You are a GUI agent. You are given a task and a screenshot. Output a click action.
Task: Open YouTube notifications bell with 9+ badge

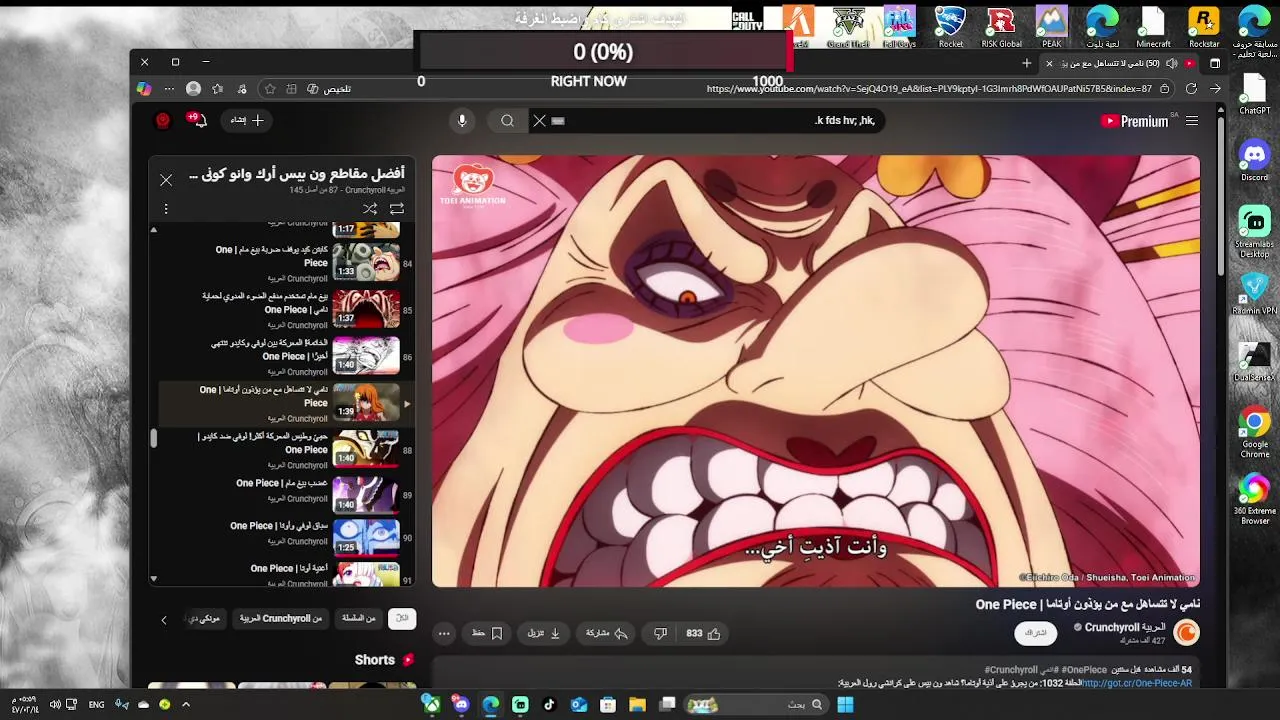(x=199, y=120)
